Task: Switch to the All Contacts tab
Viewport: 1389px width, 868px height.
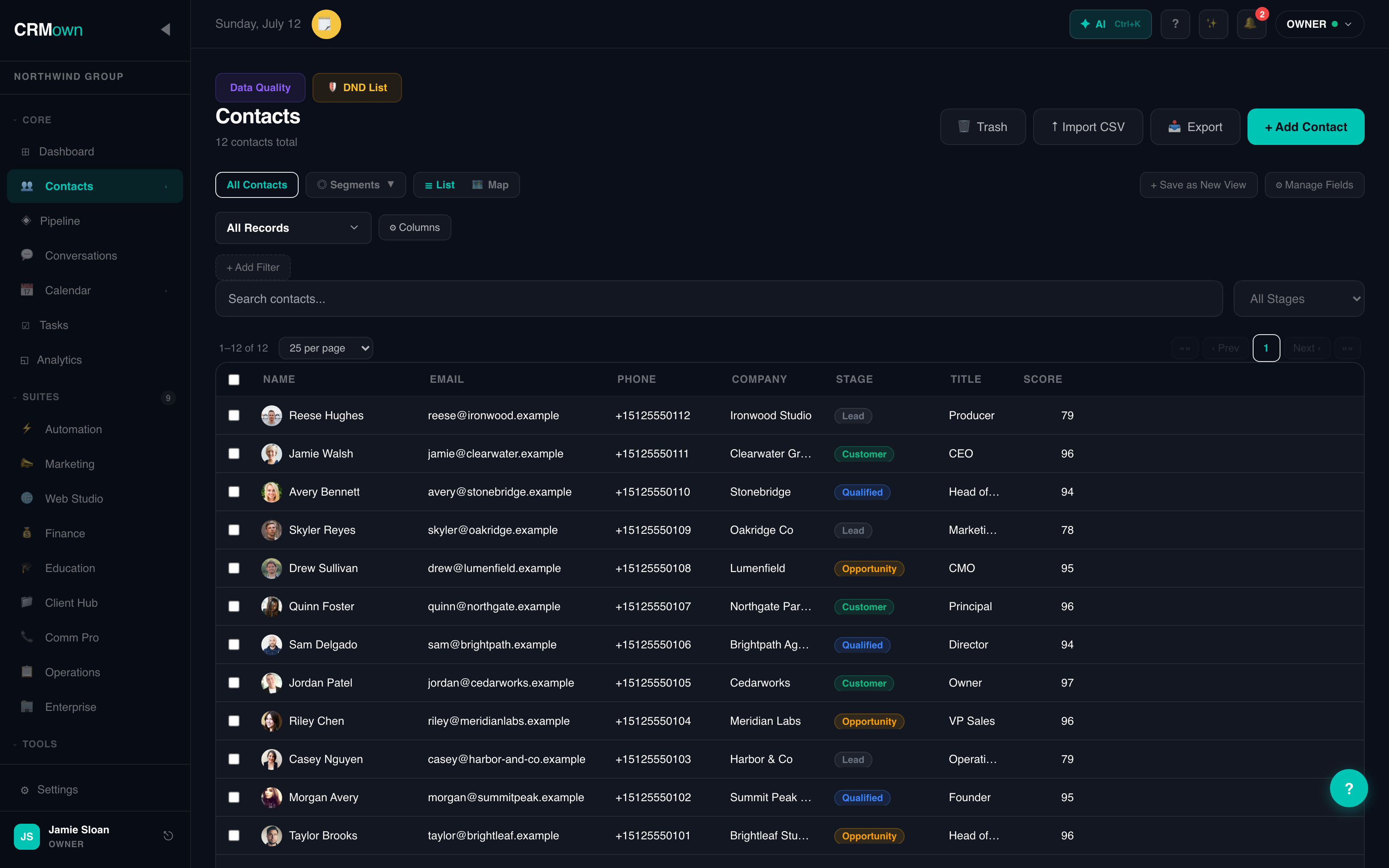Action: (257, 185)
